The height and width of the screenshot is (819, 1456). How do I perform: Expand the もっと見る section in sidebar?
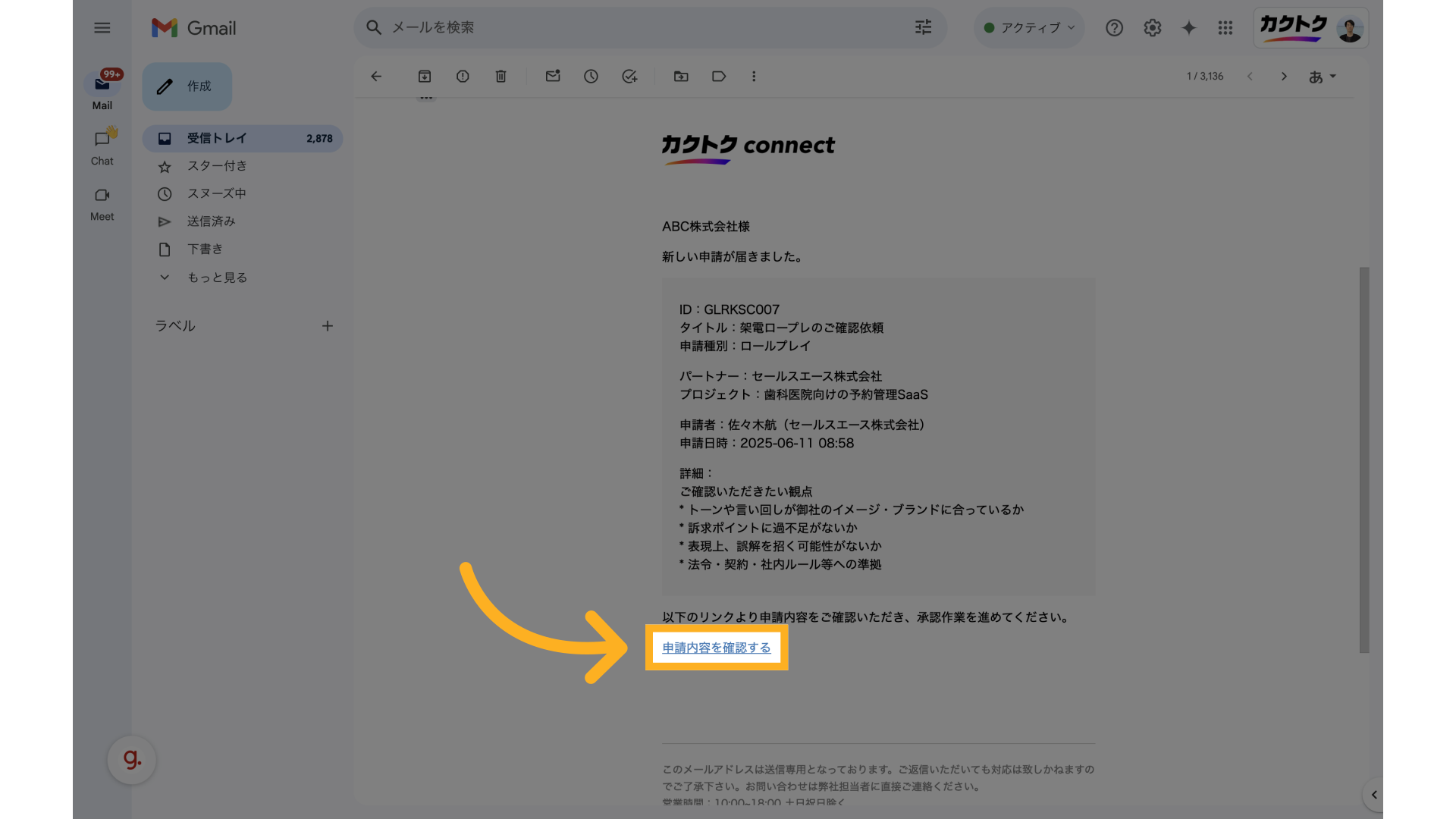coord(218,277)
